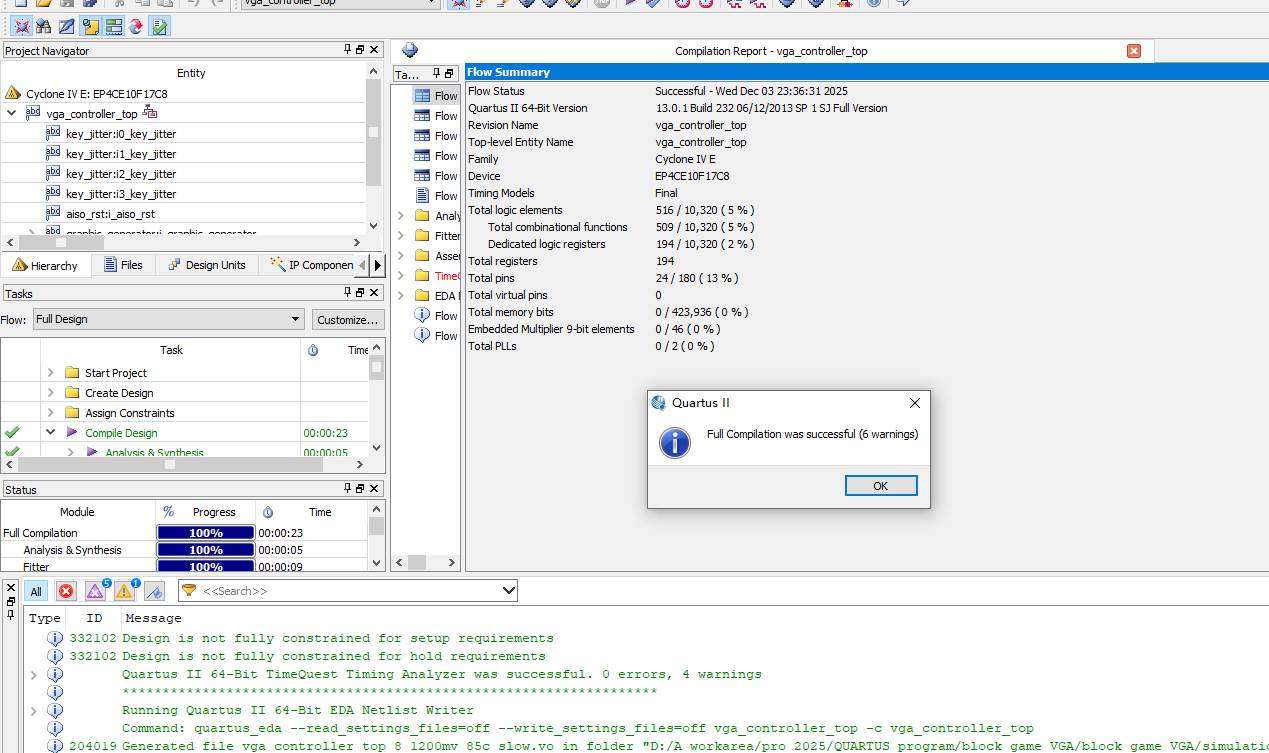Screen dimensions: 1269x753
Task: Click the Fitter progress bar
Action: tap(205, 567)
